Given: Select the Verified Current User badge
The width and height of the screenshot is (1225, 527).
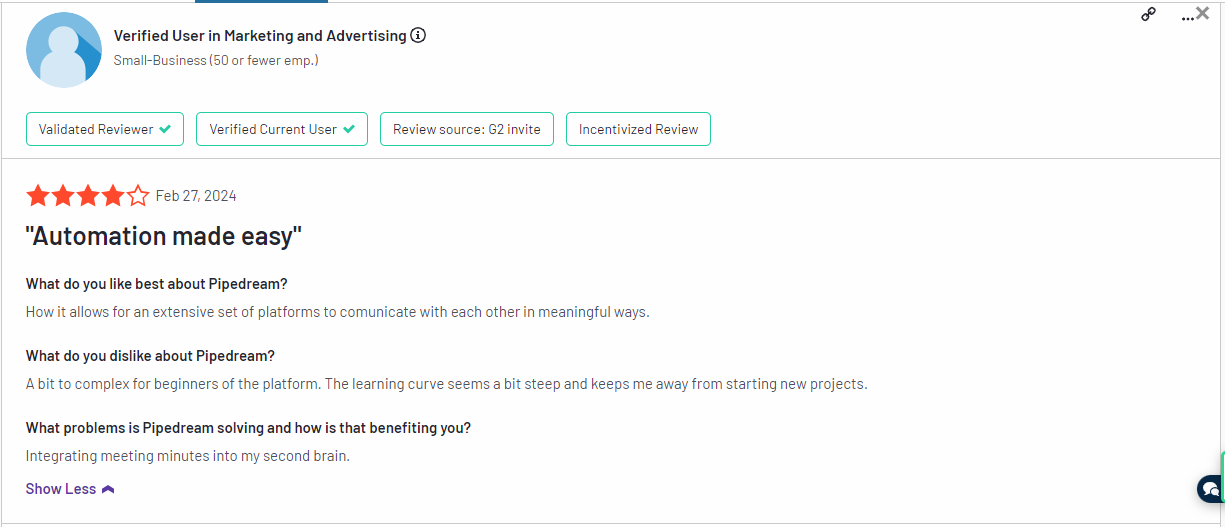Looking at the screenshot, I should pyautogui.click(x=281, y=129).
